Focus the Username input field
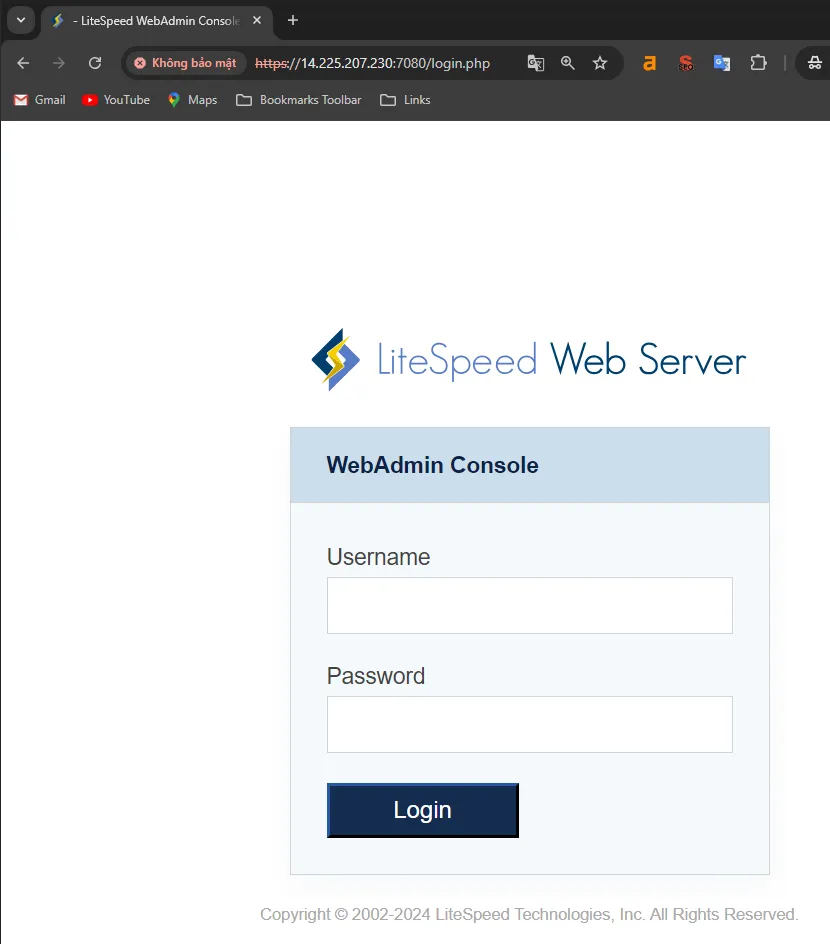Viewport: 830px width, 944px height. pyautogui.click(x=530, y=606)
